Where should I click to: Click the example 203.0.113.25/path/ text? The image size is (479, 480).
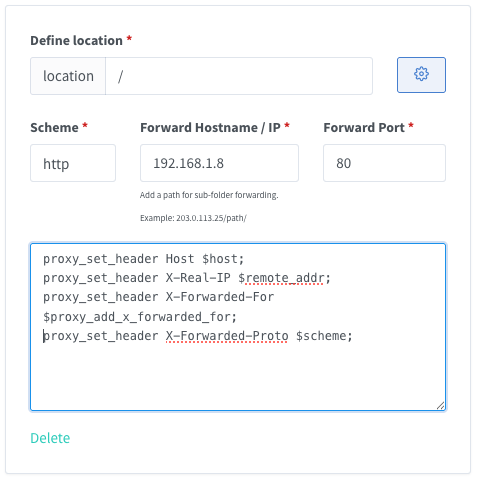point(193,218)
